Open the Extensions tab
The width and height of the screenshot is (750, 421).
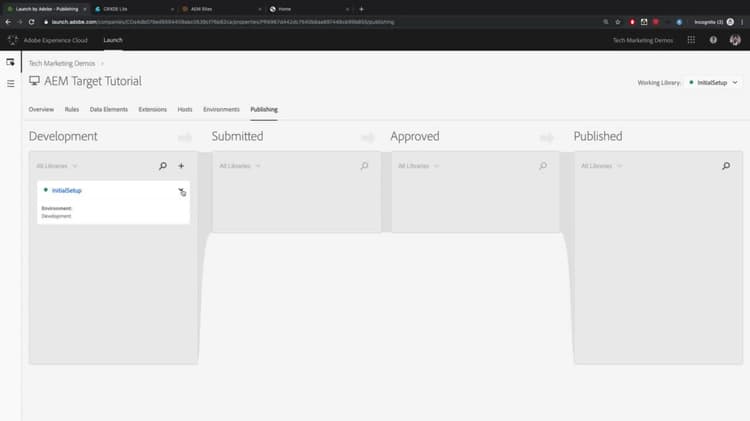click(153, 110)
